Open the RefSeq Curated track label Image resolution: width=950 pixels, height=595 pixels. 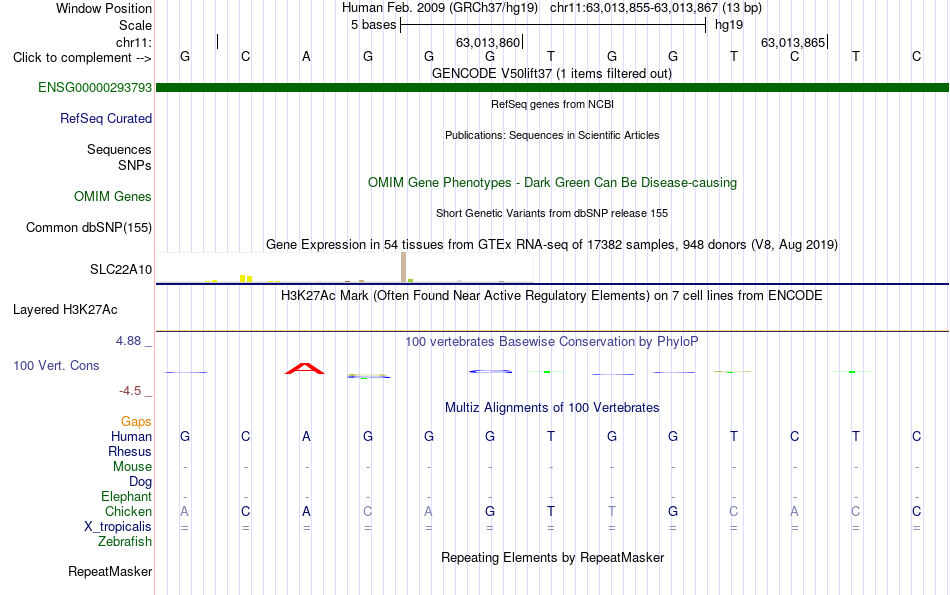tap(105, 118)
